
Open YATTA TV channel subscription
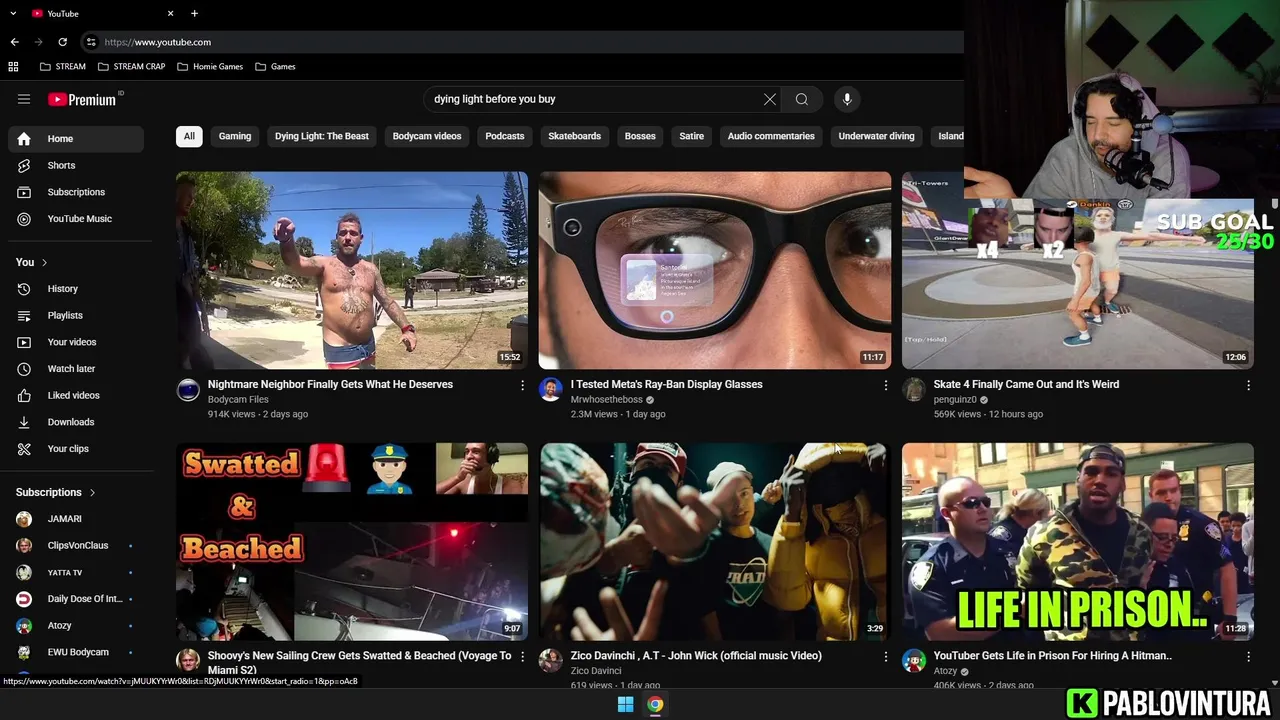(76, 572)
